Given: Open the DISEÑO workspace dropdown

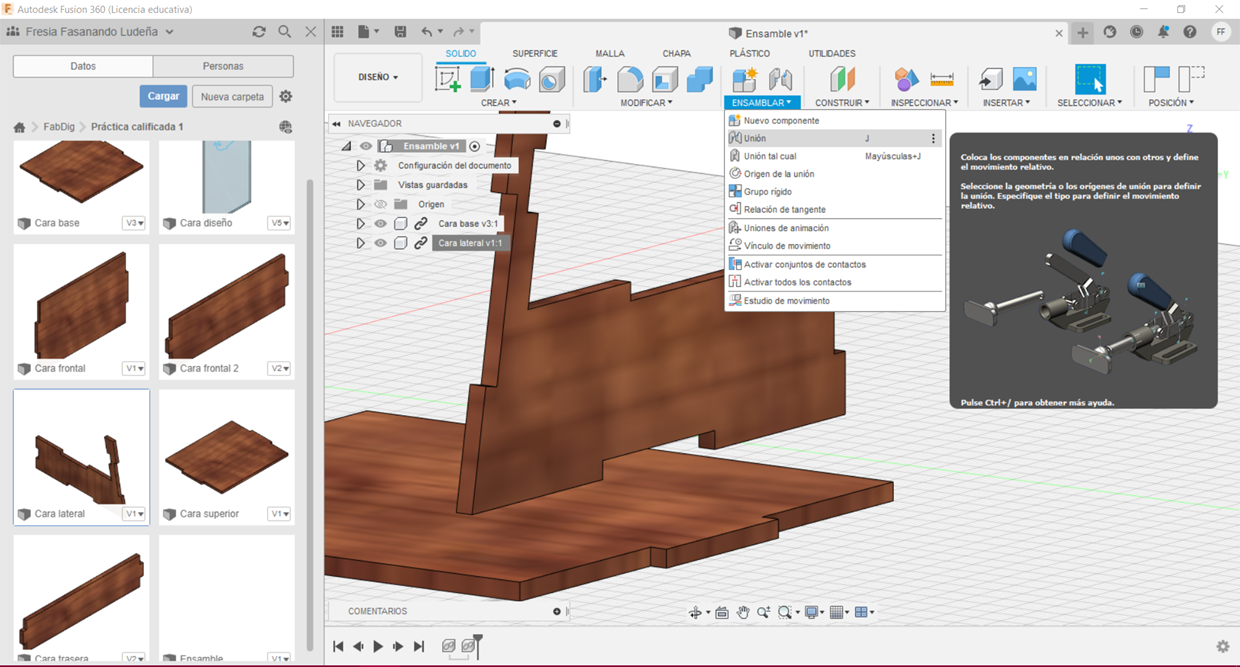Looking at the screenshot, I should click(378, 77).
